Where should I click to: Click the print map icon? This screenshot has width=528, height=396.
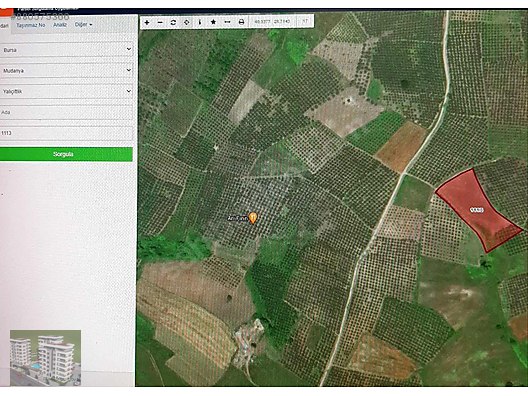tap(241, 22)
